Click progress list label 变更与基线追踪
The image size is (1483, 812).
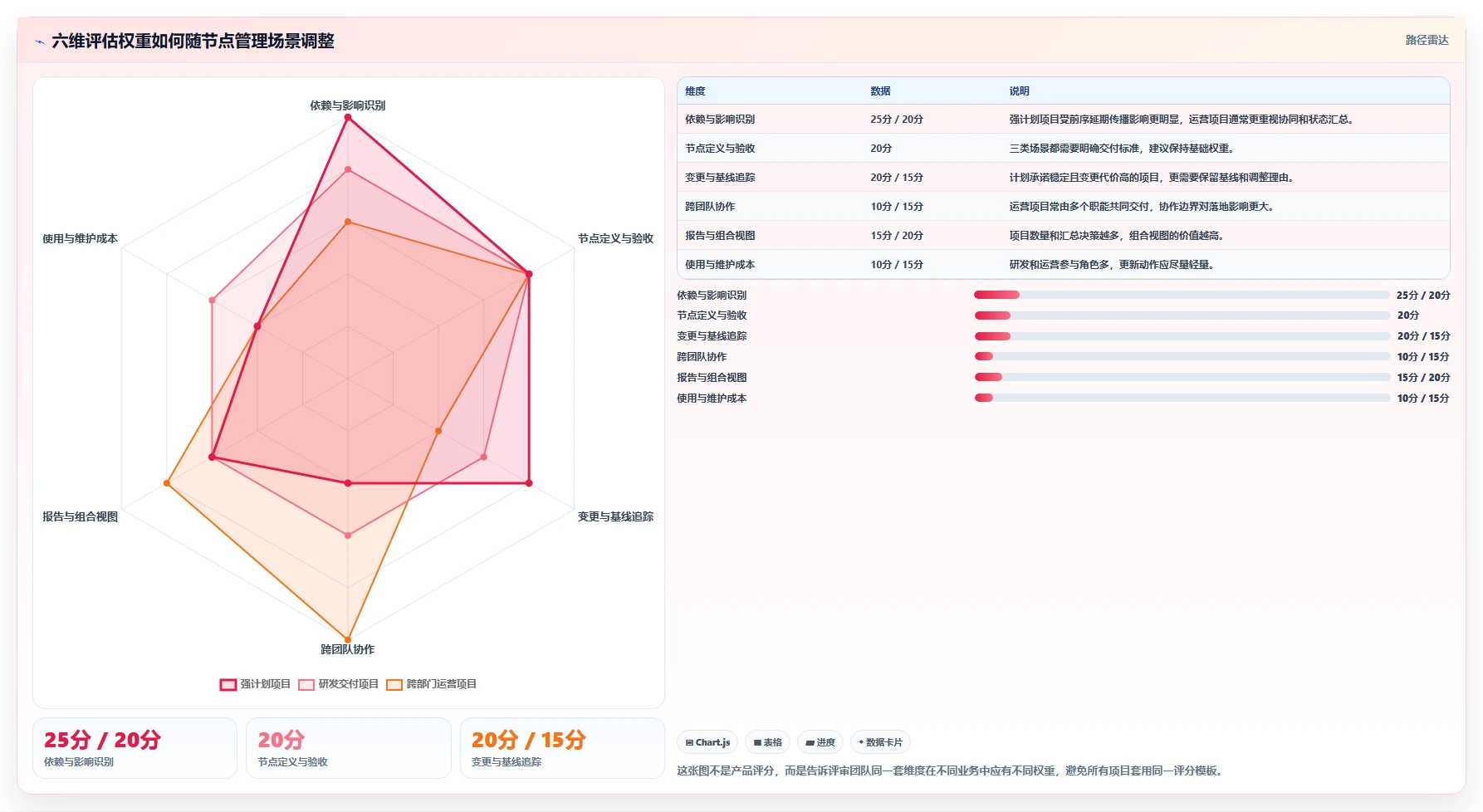click(712, 336)
